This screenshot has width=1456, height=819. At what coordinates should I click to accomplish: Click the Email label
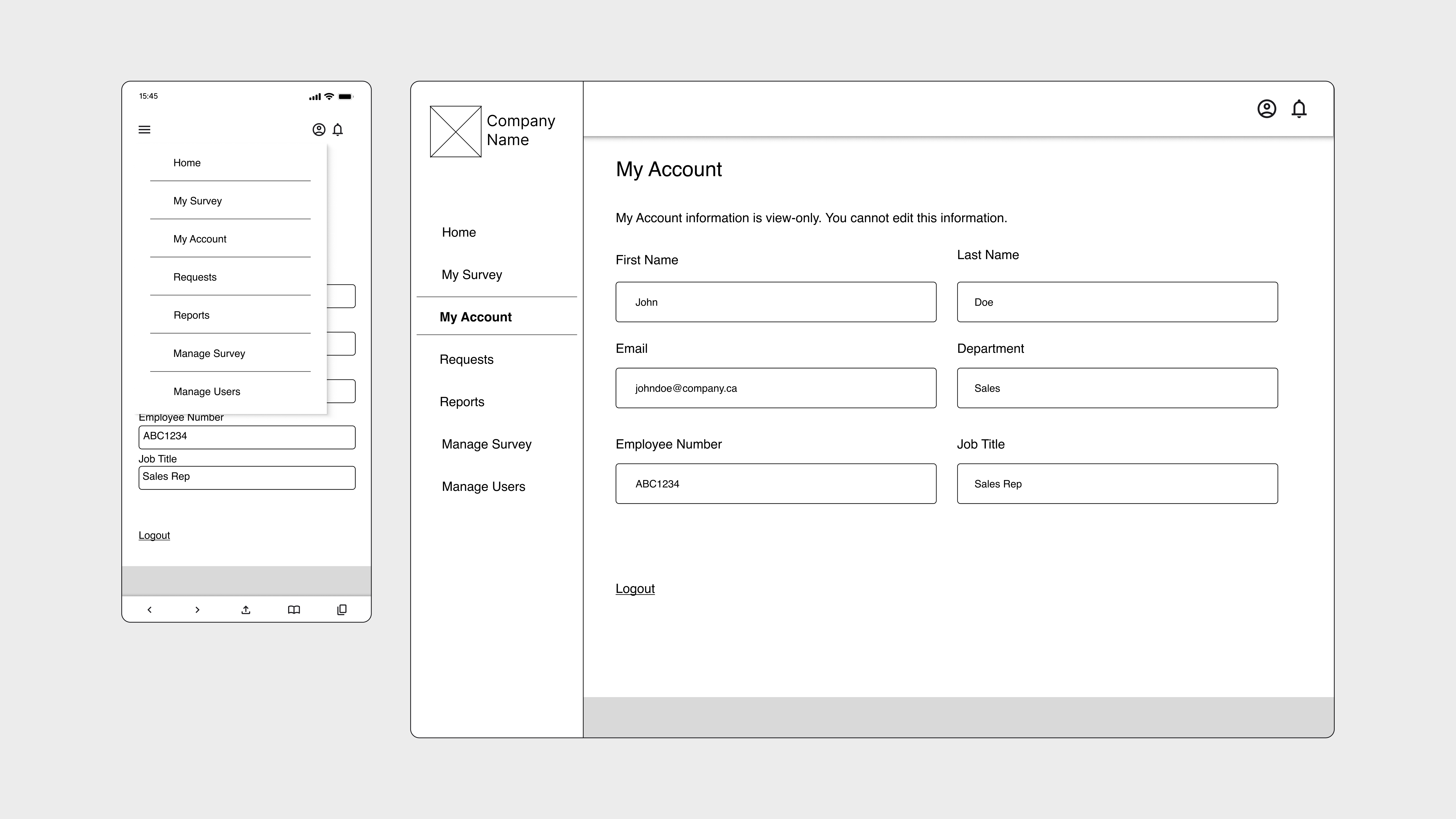click(631, 349)
